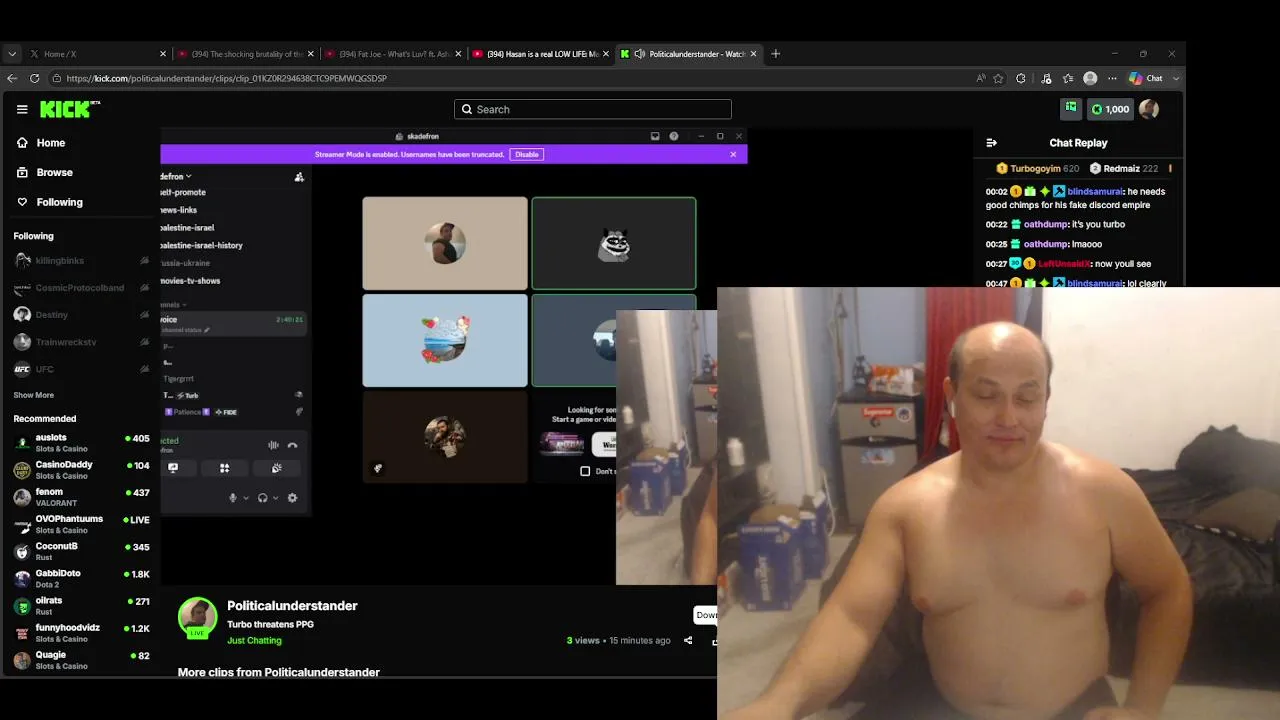
Task: Disconnect from the Discord voice call
Action: (x=292, y=445)
